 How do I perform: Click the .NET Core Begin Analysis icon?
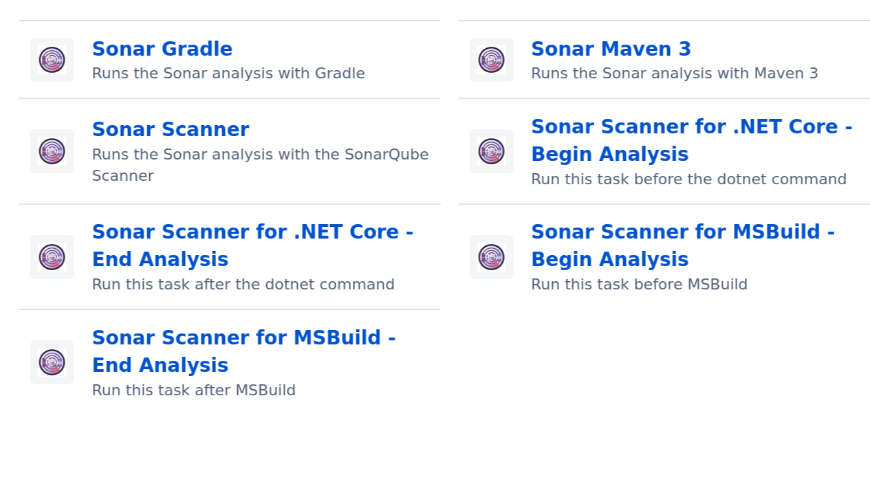492,151
